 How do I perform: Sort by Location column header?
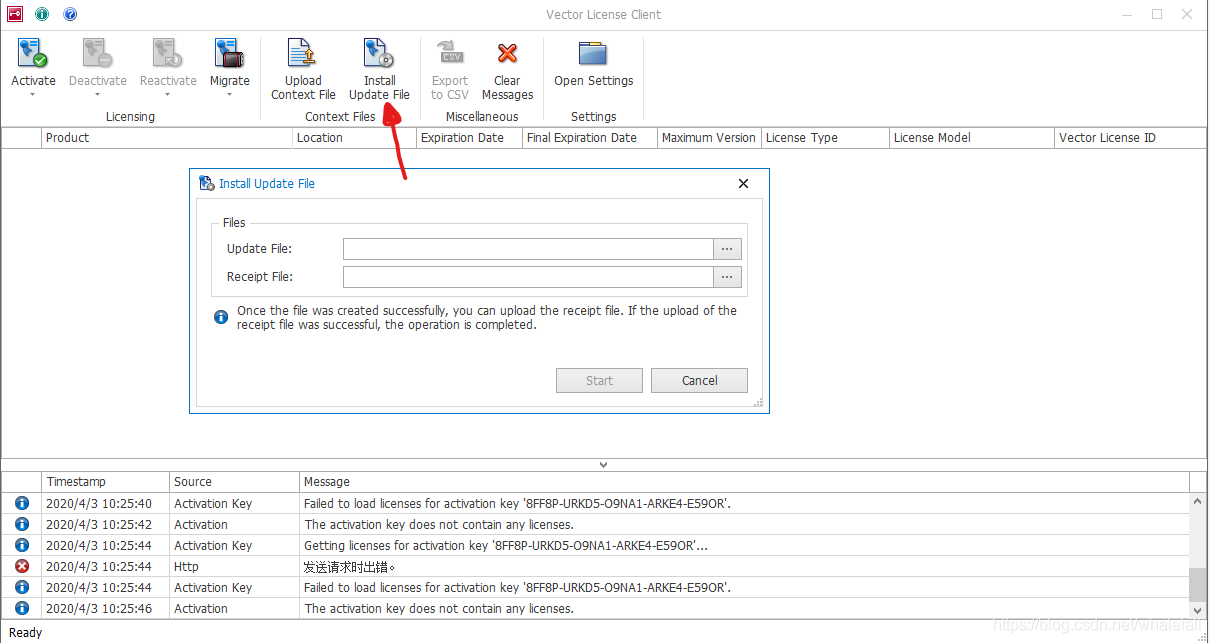coord(354,138)
